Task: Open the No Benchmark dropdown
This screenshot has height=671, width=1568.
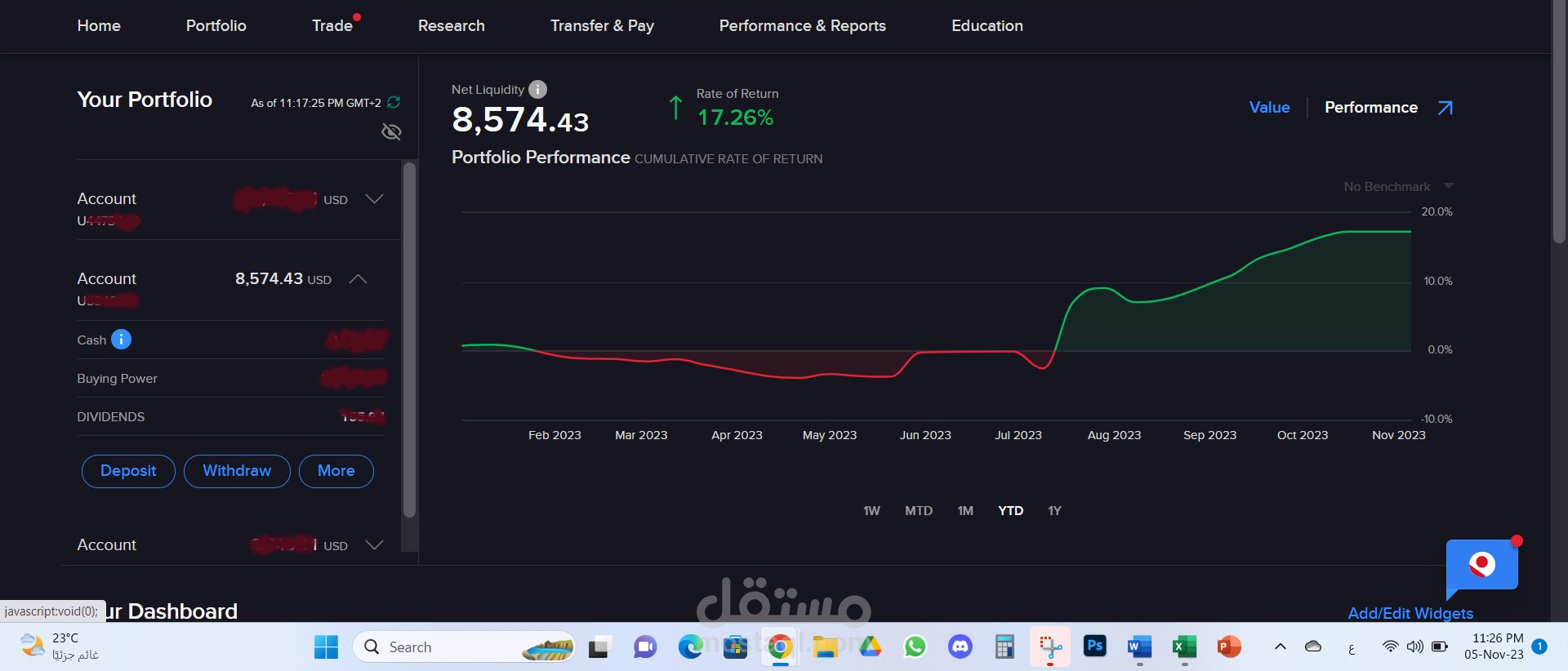Action: click(1398, 186)
